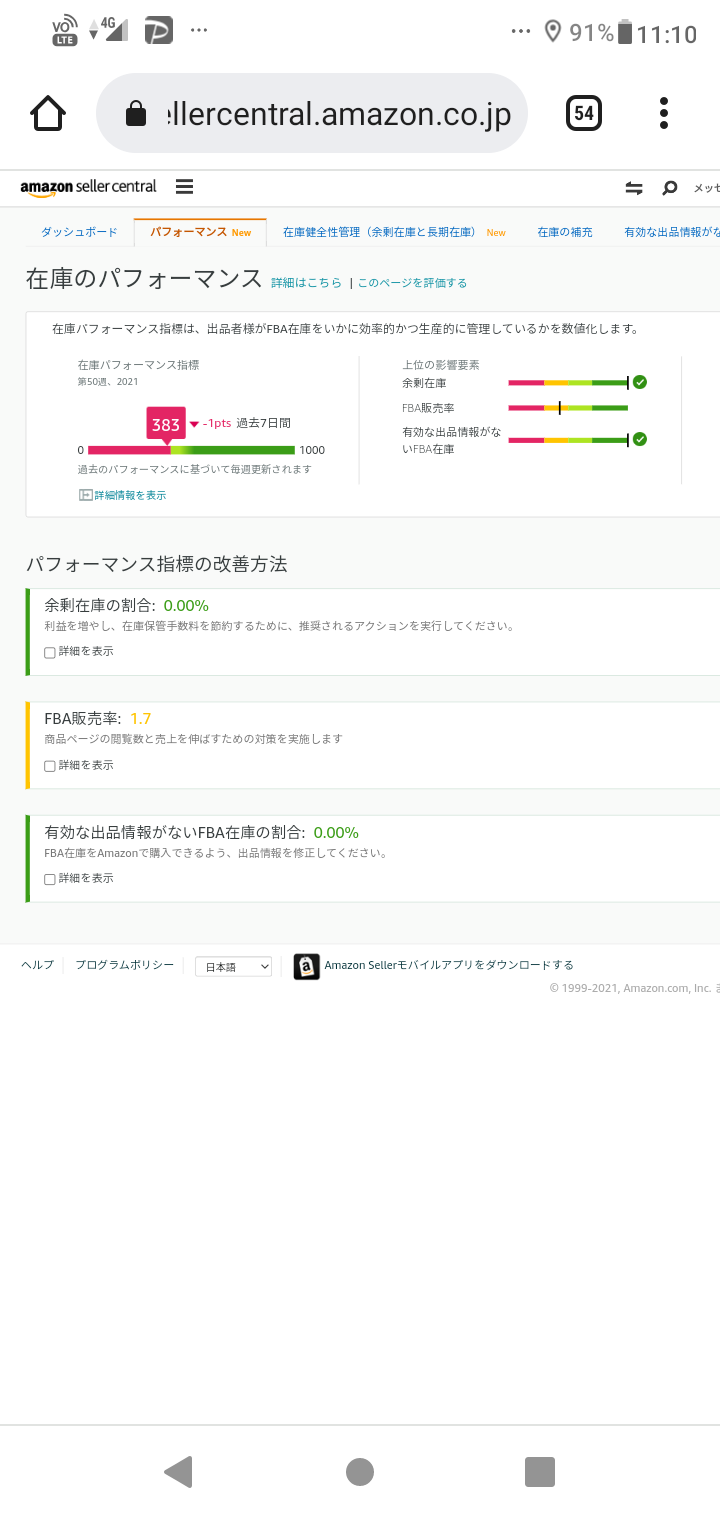The height and width of the screenshot is (1520, 720).
Task: Open search with the magnifier icon
Action: [669, 187]
